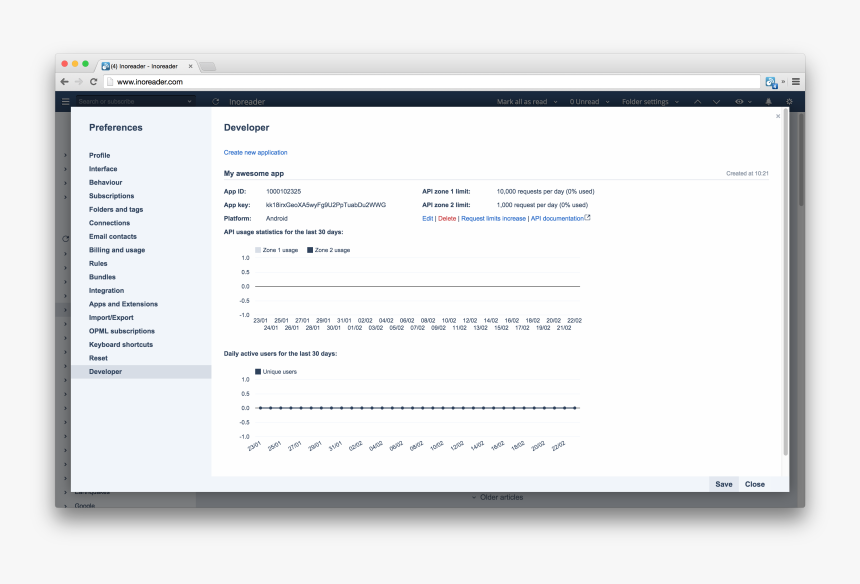
Task: Refresh the Inoreader feed
Action: coord(216,101)
